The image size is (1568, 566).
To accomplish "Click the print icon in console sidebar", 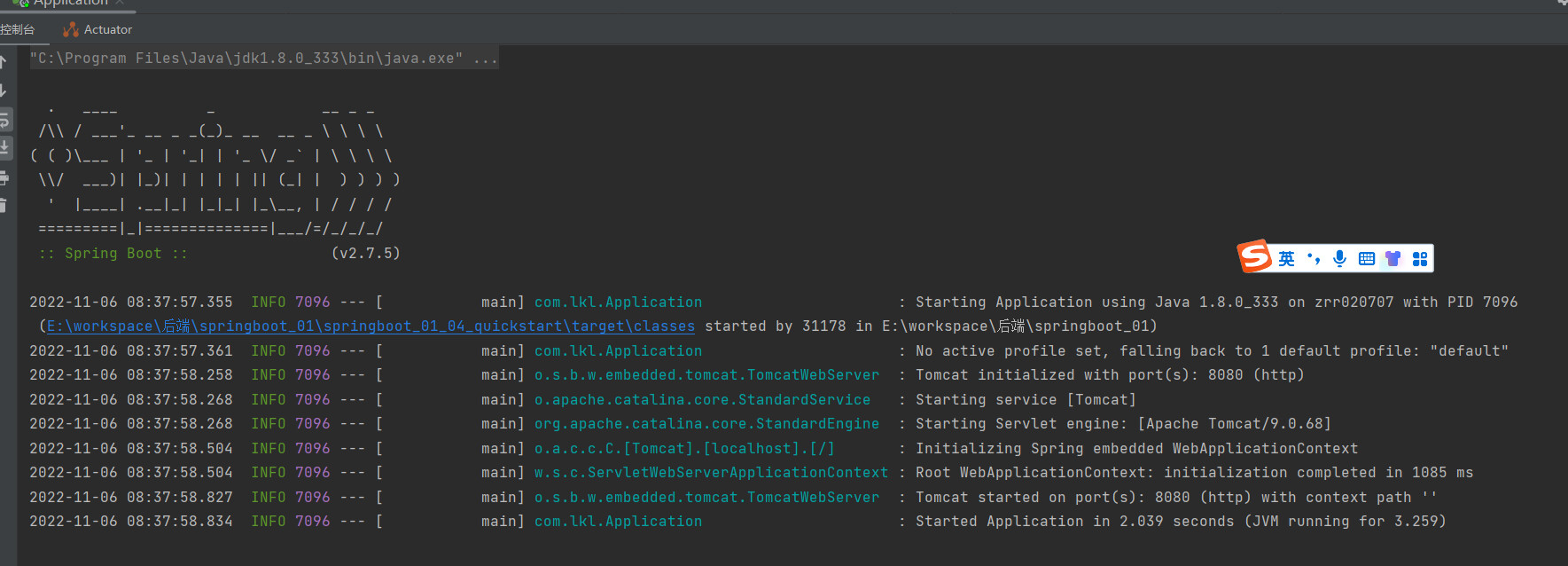I will (4, 177).
